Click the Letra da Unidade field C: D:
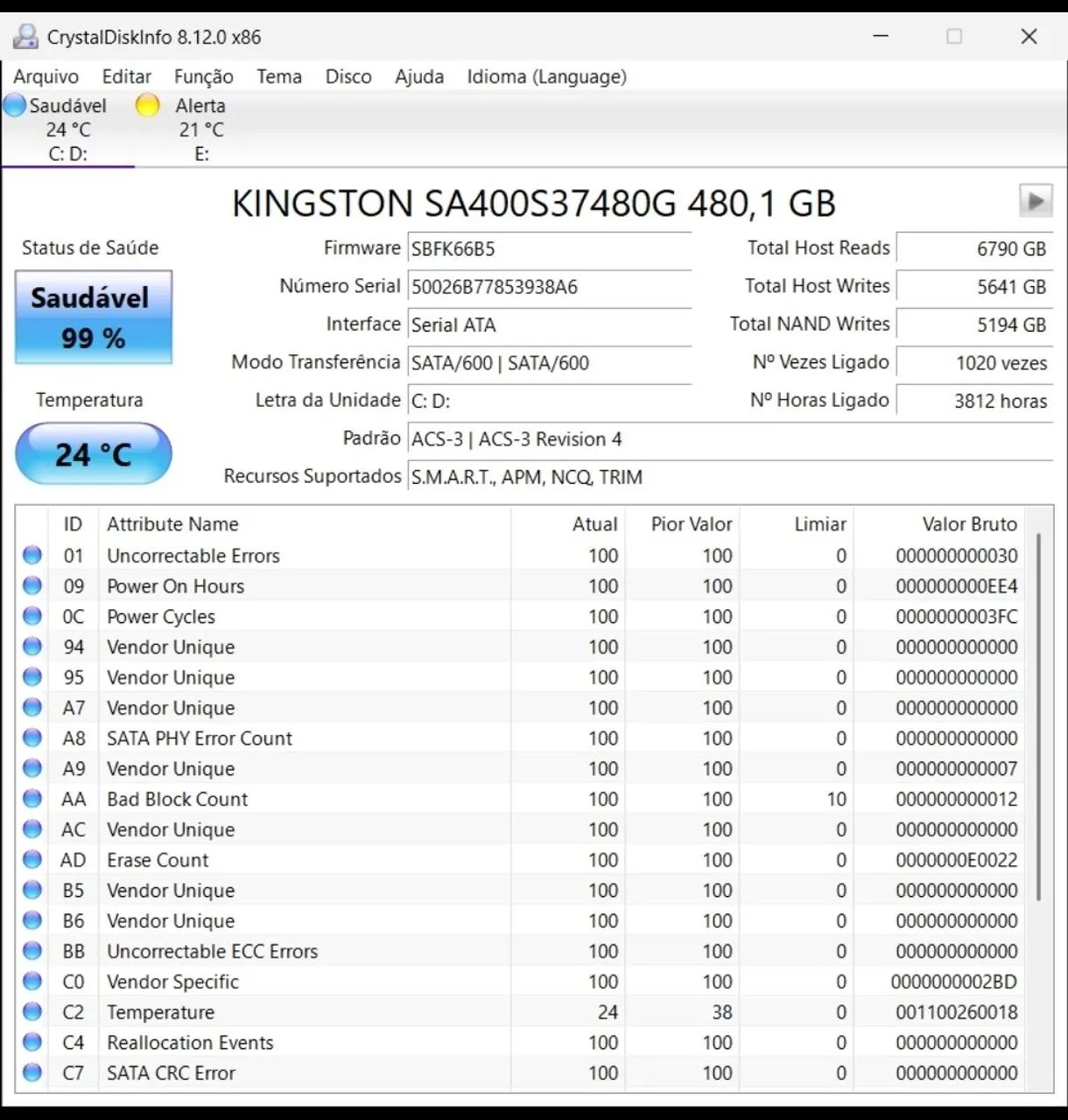 pyautogui.click(x=550, y=402)
